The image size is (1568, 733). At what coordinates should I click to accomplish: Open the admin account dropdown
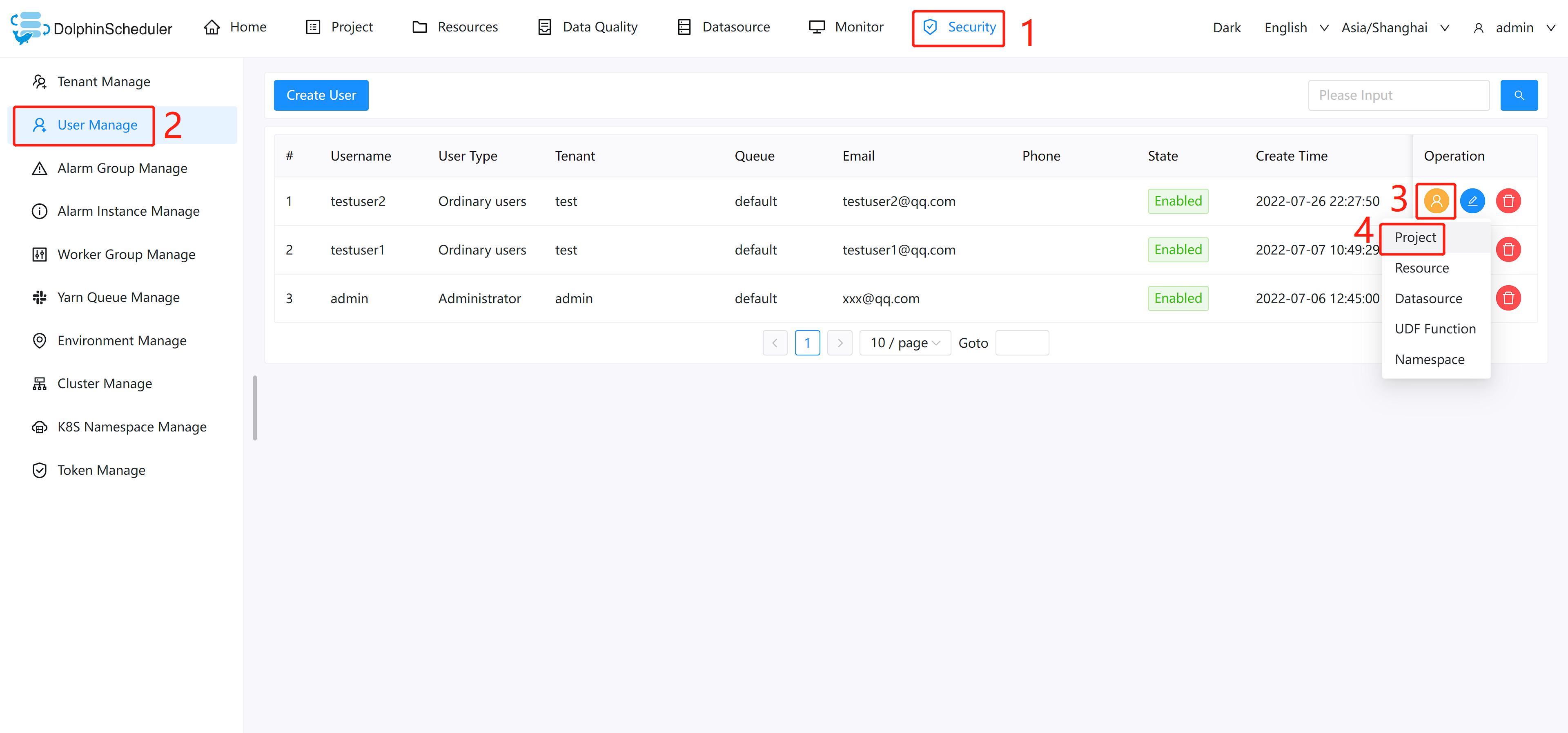[x=1516, y=28]
